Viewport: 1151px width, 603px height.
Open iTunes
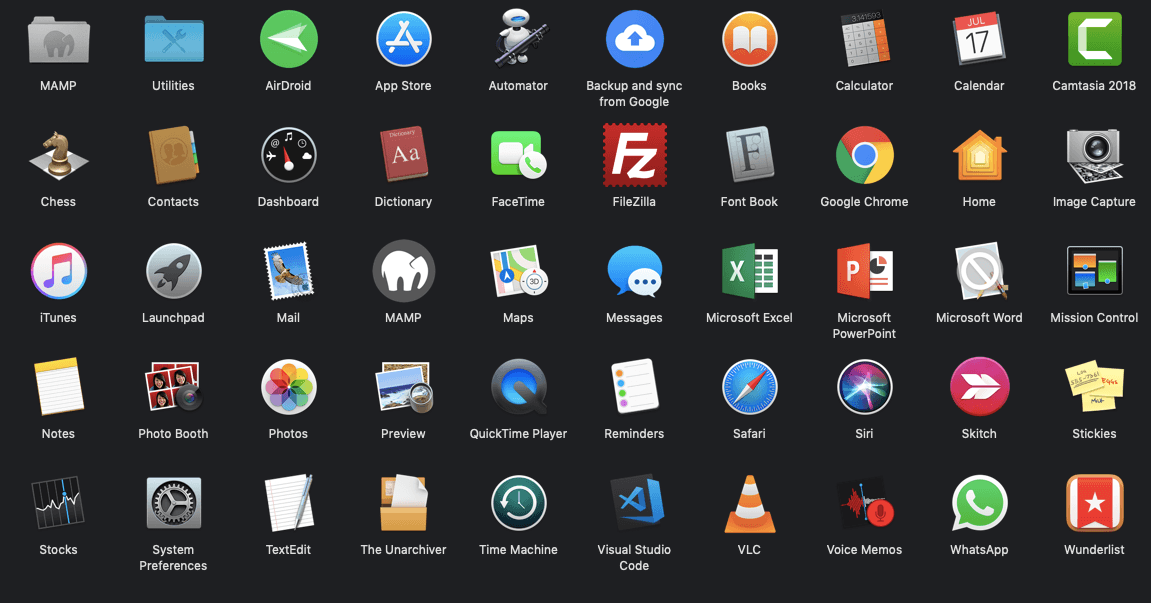58,271
